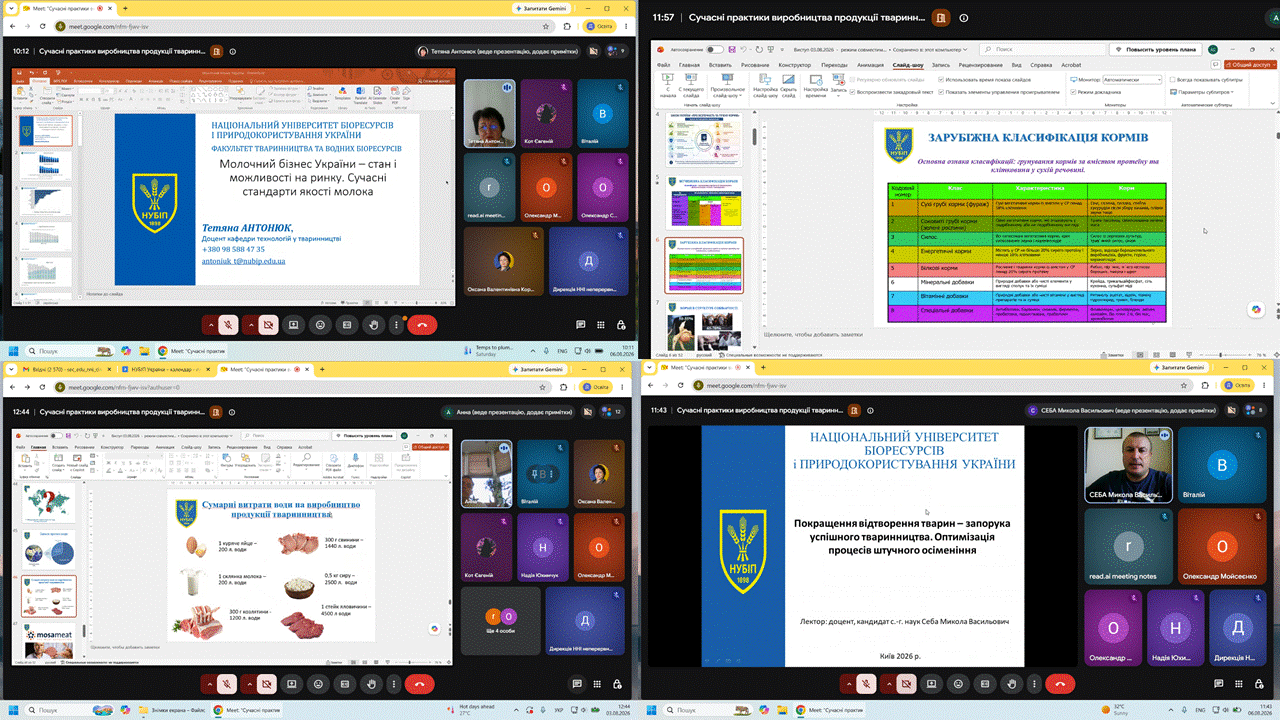Open Освіта profile in the 12:44 Meet browser
This screenshot has height=720, width=1280.
click(596, 387)
